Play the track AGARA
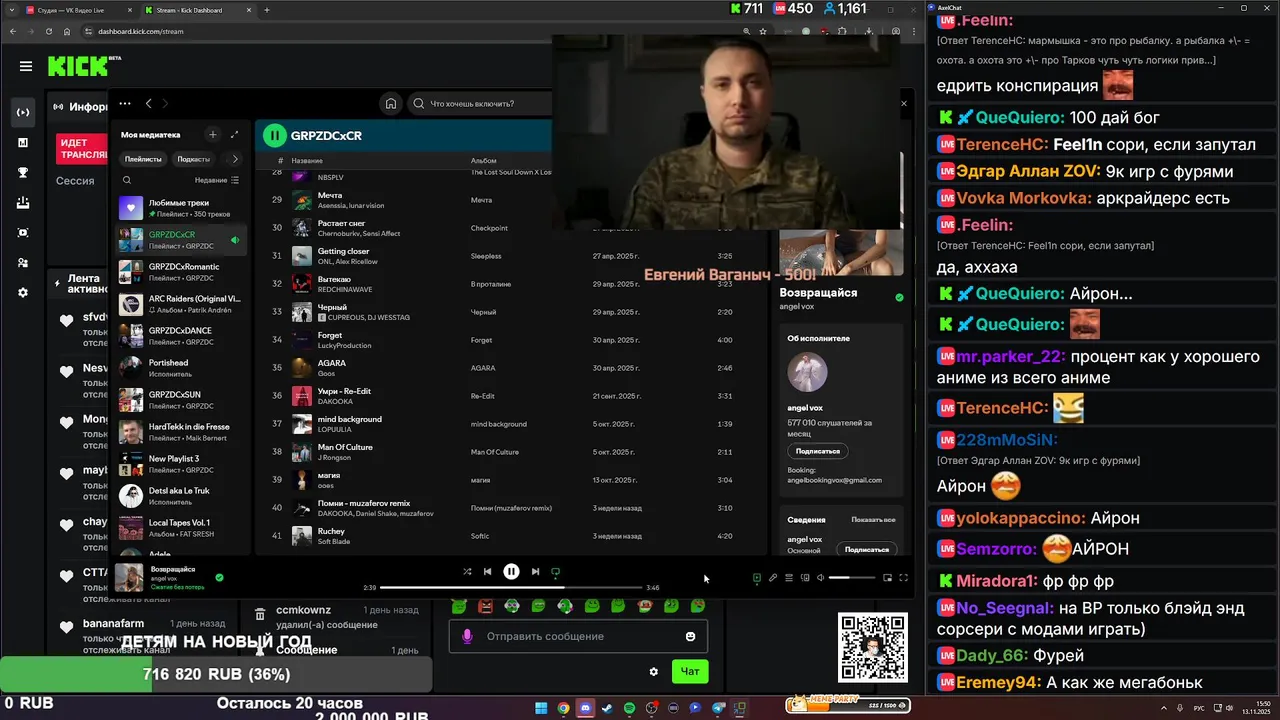Viewport: 1280px width, 720px height. coord(510,368)
